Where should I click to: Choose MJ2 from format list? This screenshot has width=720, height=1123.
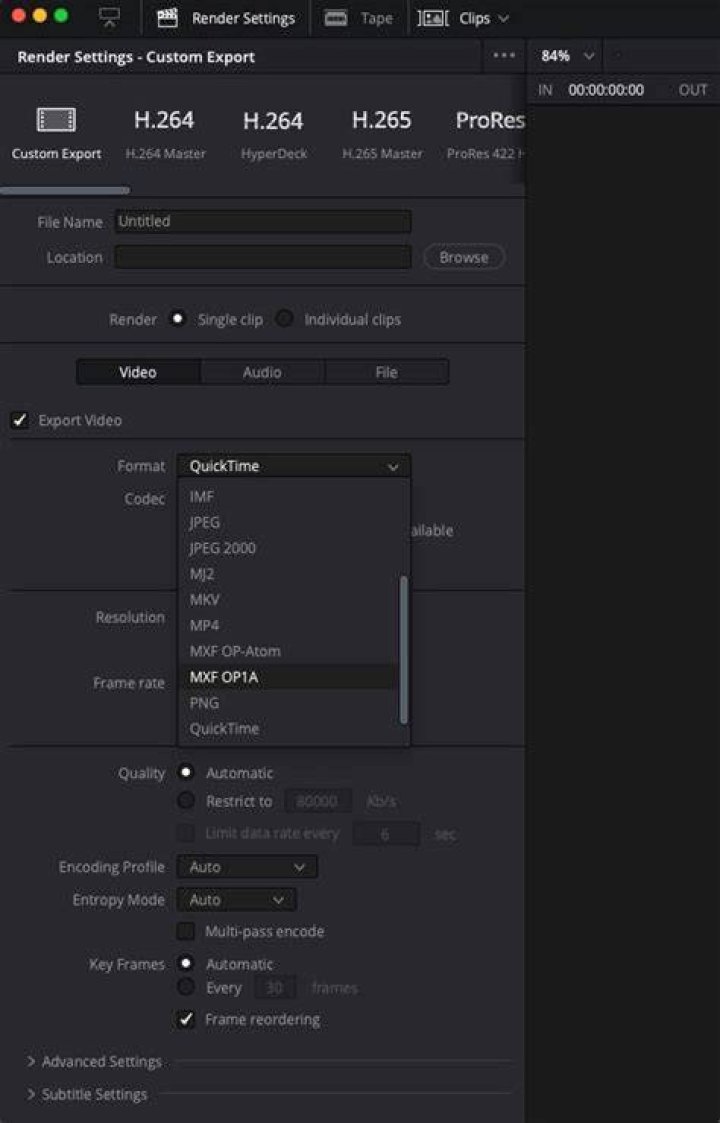pos(287,574)
